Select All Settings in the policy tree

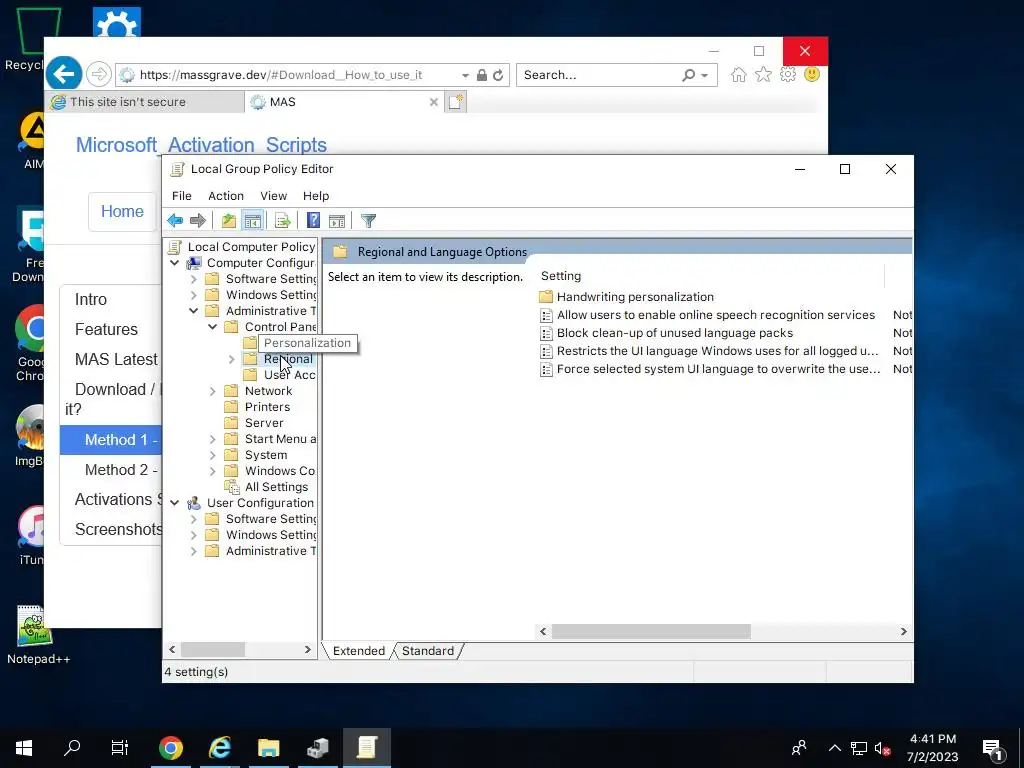[276, 487]
